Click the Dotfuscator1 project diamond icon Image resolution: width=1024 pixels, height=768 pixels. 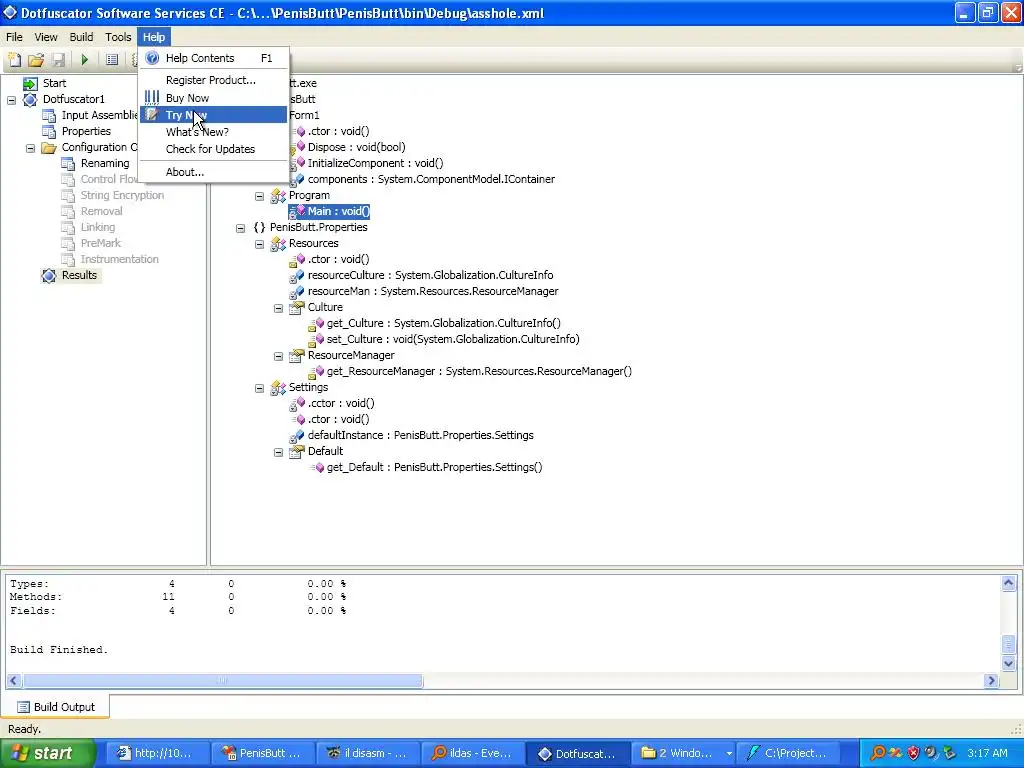[30, 99]
